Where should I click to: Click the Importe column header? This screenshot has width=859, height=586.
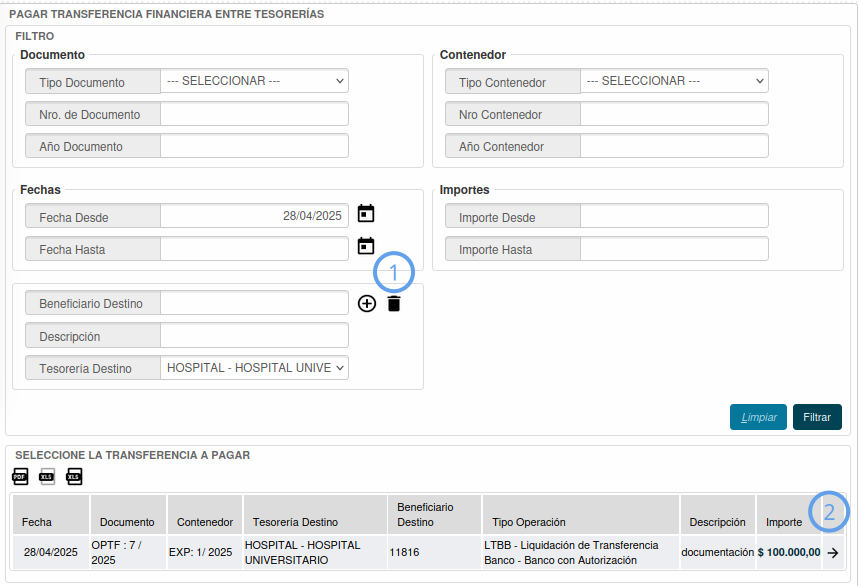pos(784,522)
